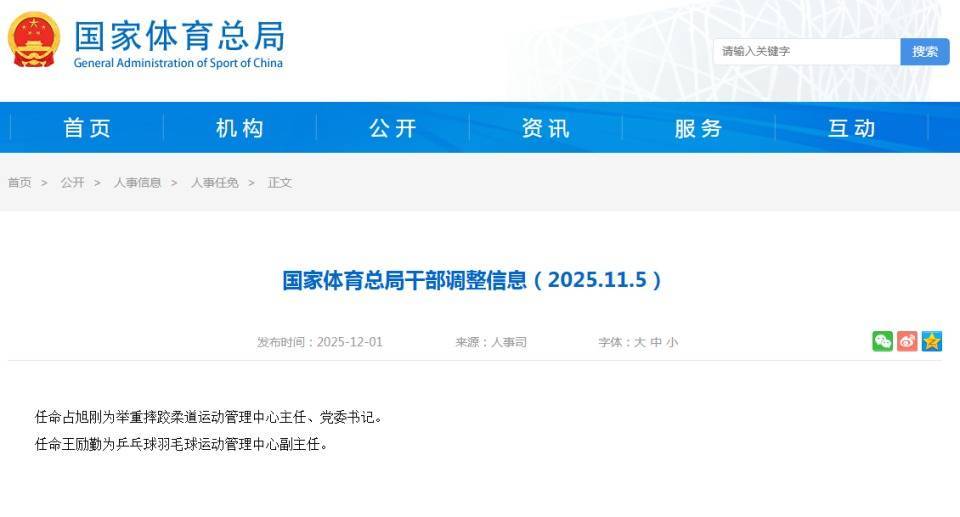Set font size to small (小)
960x517 pixels.
tap(672, 342)
